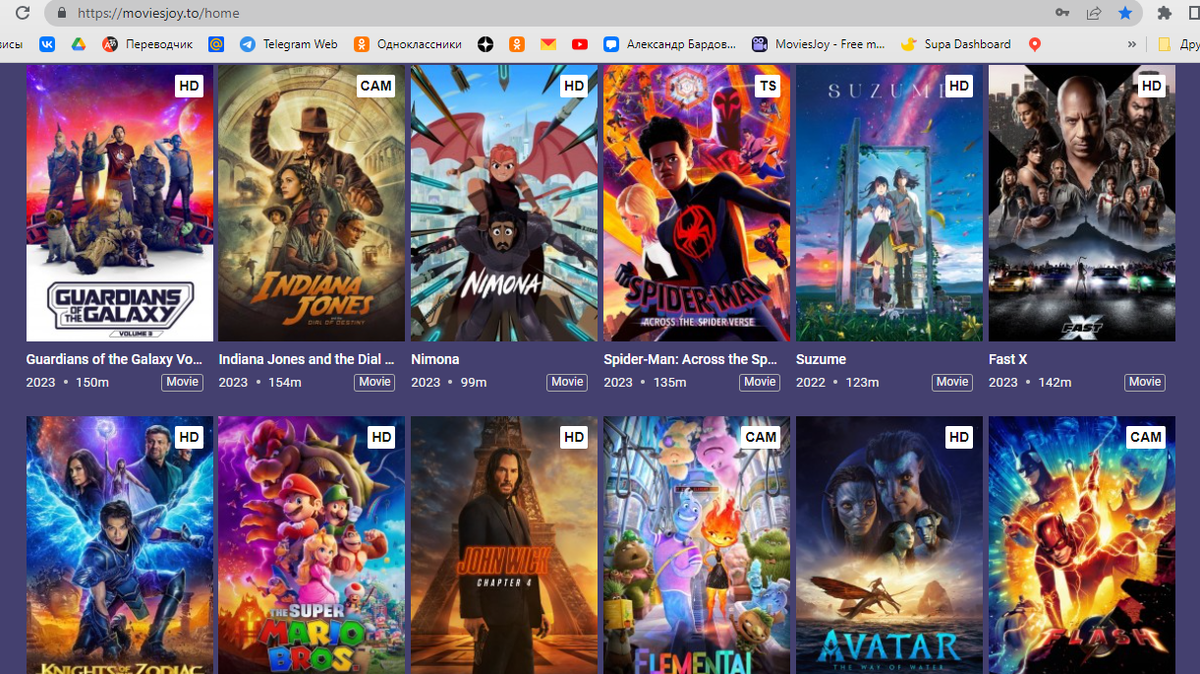Screen dimensions: 1200x674
Task: Click the HD badge on Avatar poster
Action: [959, 437]
